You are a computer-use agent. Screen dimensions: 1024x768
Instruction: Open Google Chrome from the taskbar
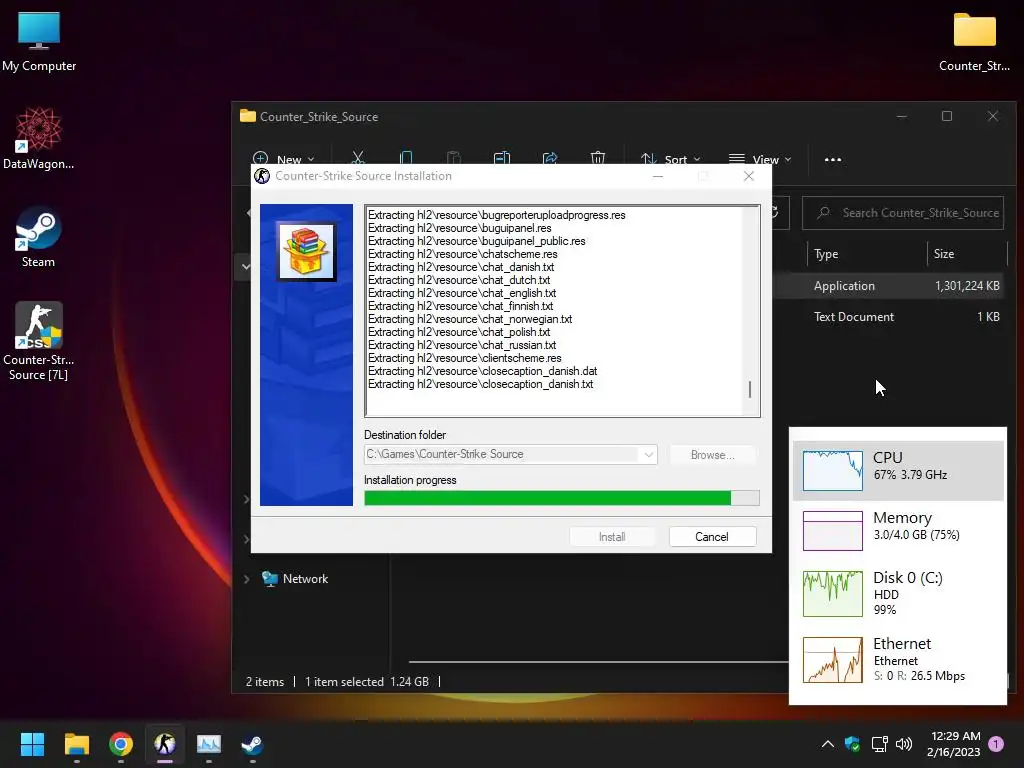[121, 744]
